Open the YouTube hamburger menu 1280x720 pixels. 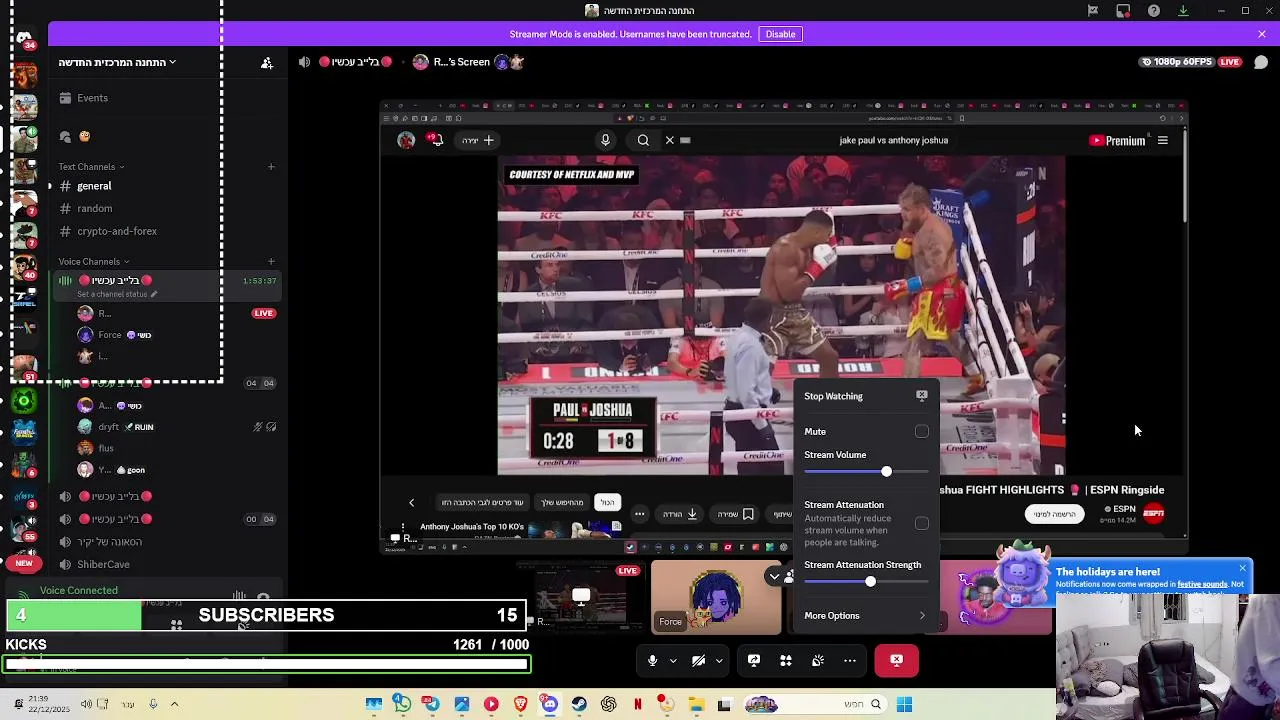coord(1162,141)
